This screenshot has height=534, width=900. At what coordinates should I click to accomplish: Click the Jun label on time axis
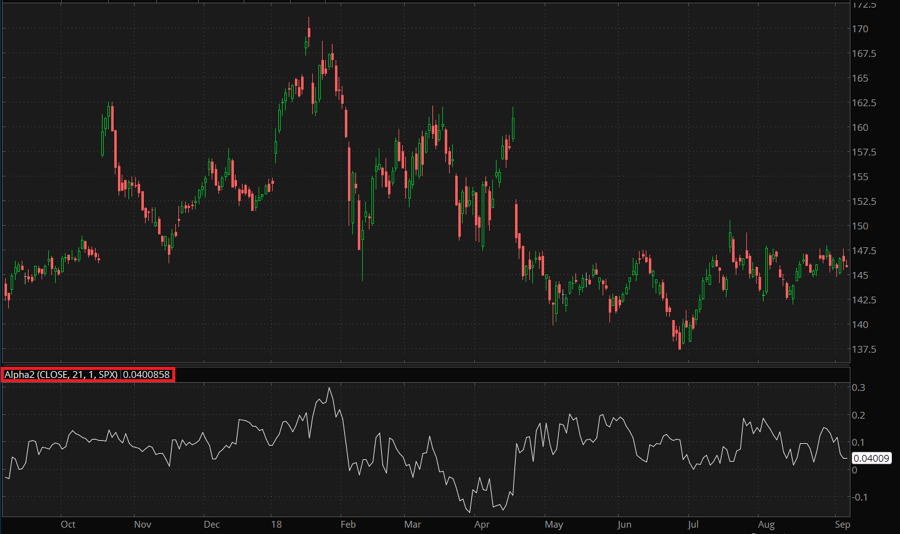coord(624,524)
